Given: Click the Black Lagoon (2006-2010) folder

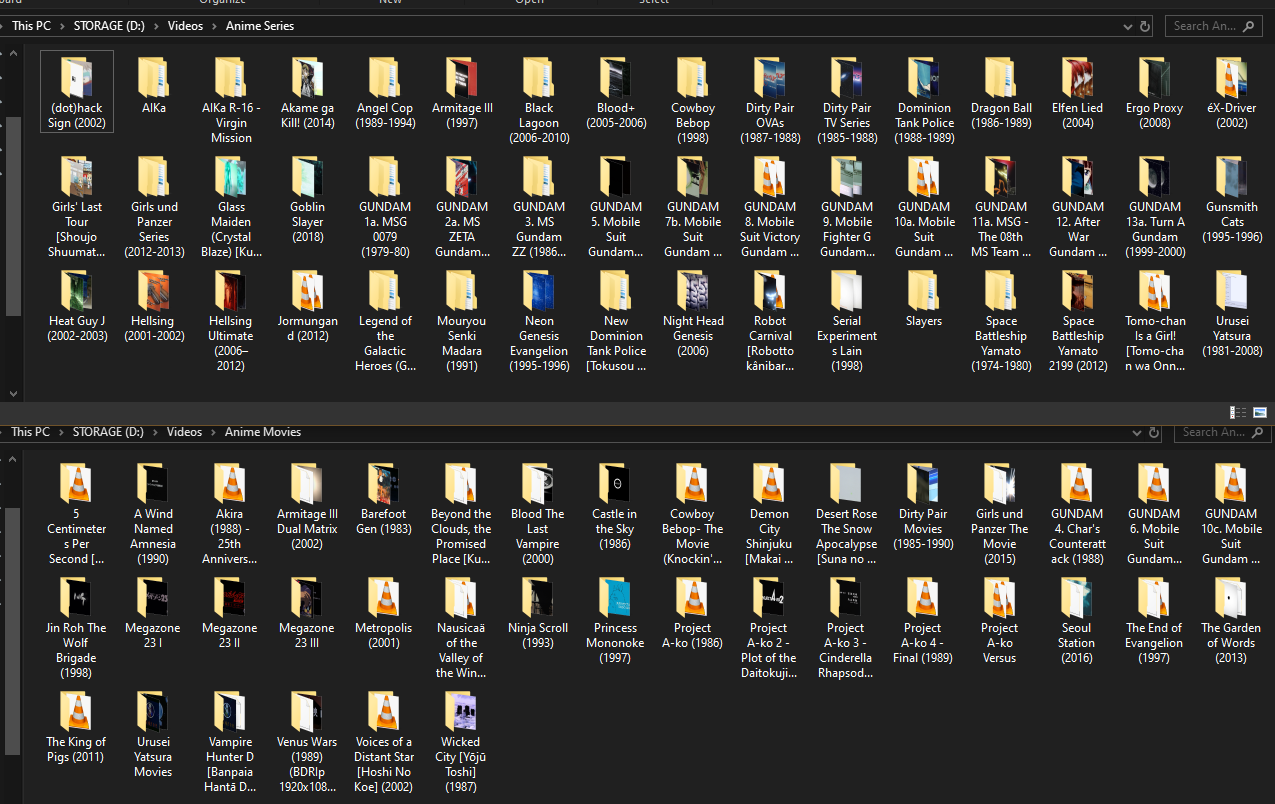Looking at the screenshot, I should (x=539, y=98).
